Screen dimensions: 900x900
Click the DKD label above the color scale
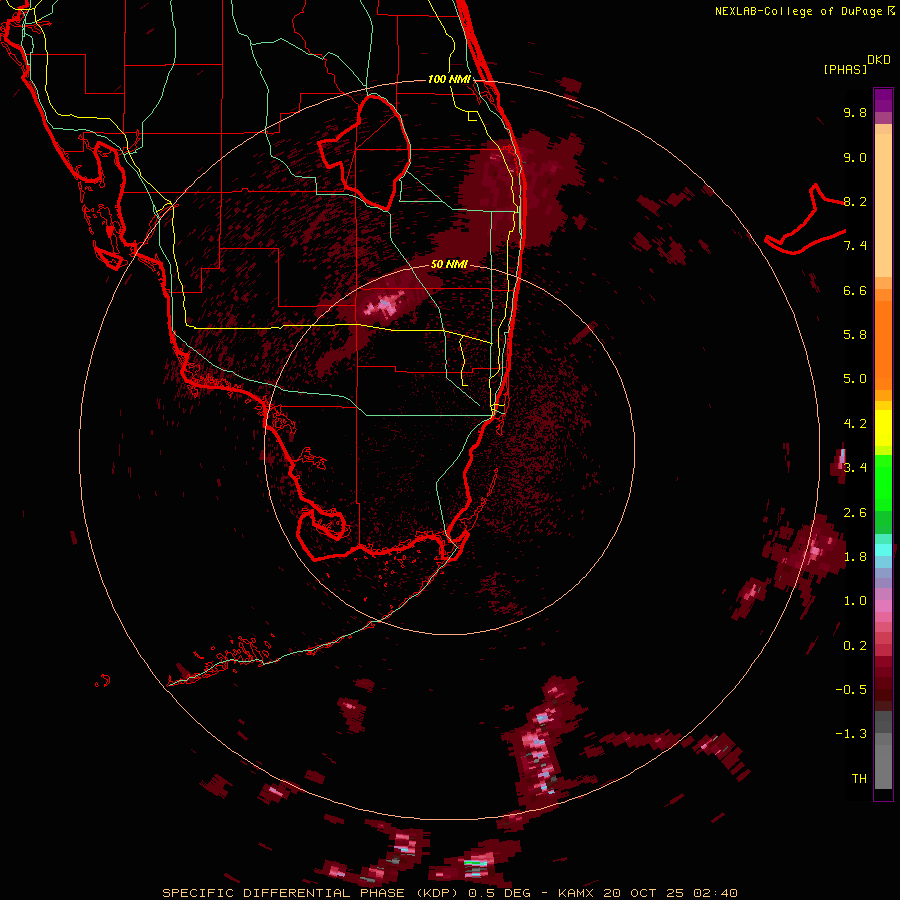pos(879,60)
